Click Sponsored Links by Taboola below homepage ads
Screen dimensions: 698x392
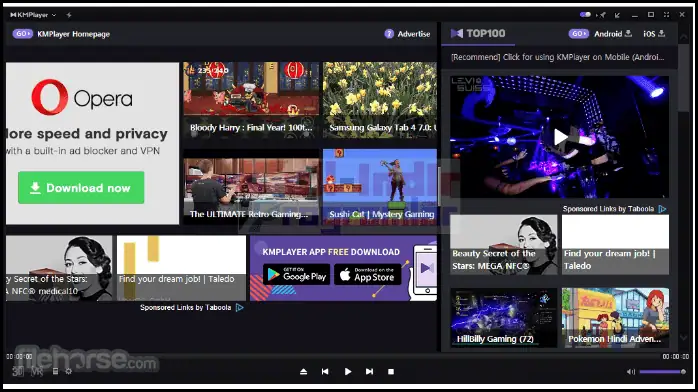point(186,307)
